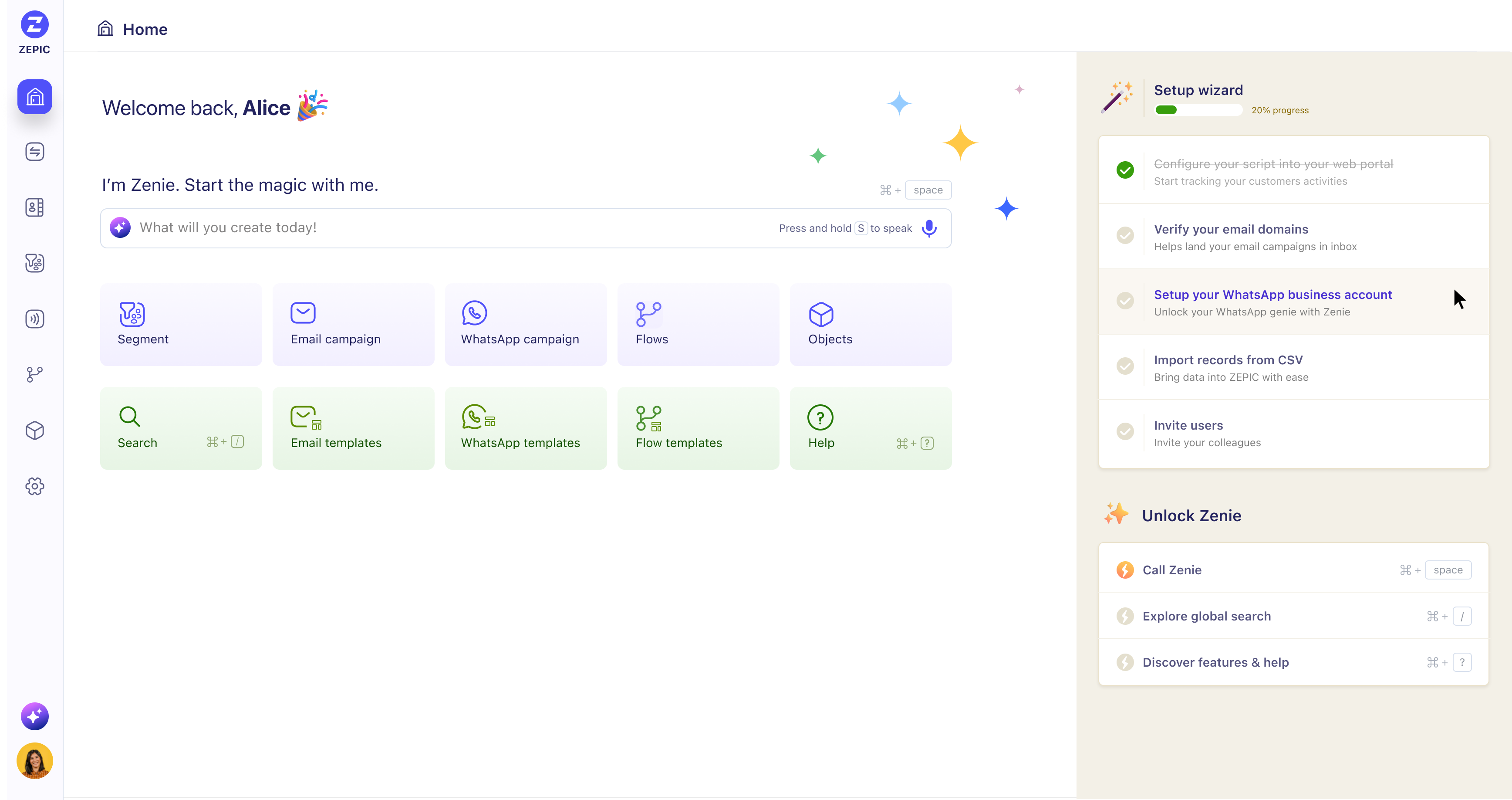1512x800 pixels.
Task: Mark 'Verify your email domains' as complete
Action: point(1125,236)
